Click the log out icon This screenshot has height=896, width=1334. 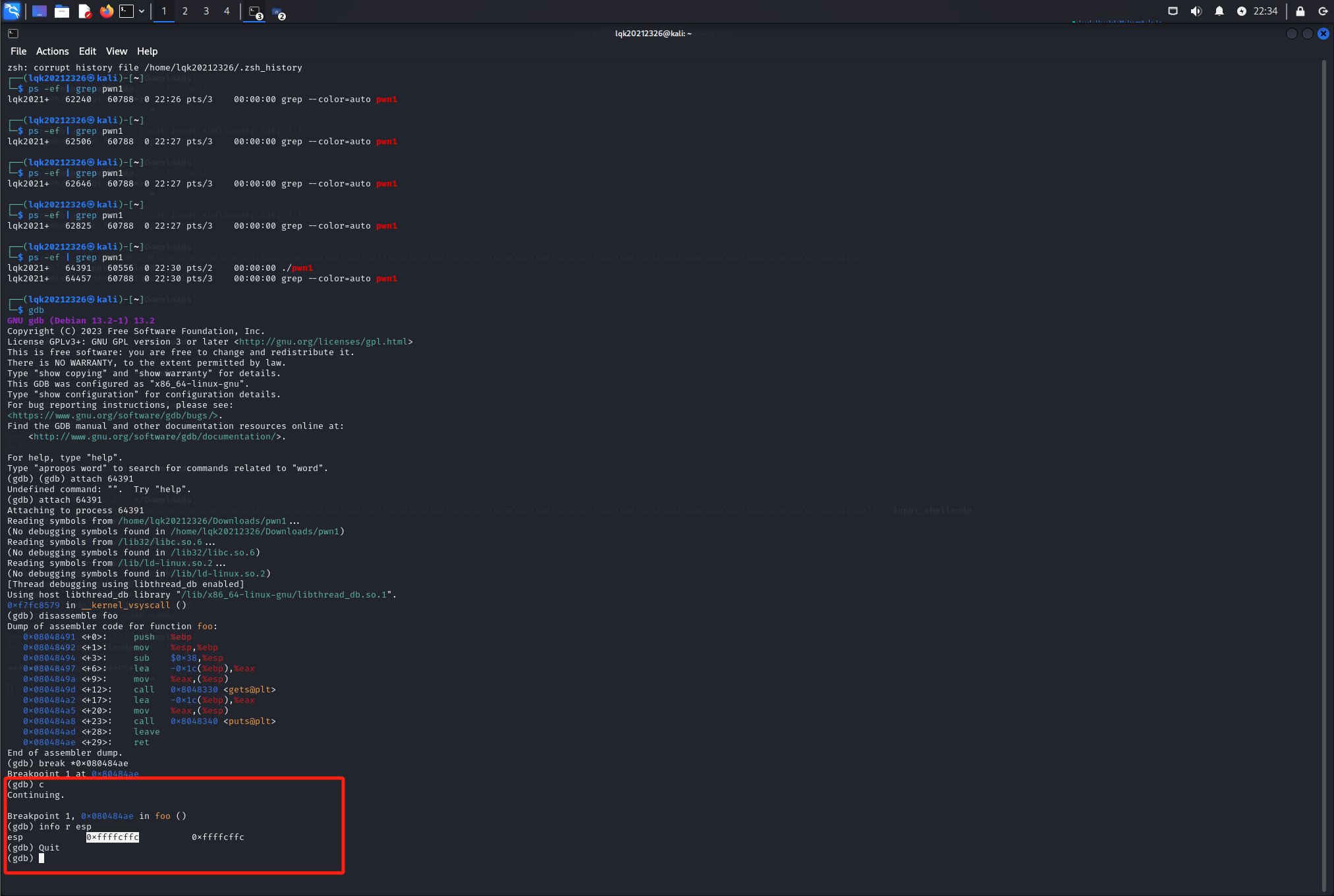point(1322,11)
